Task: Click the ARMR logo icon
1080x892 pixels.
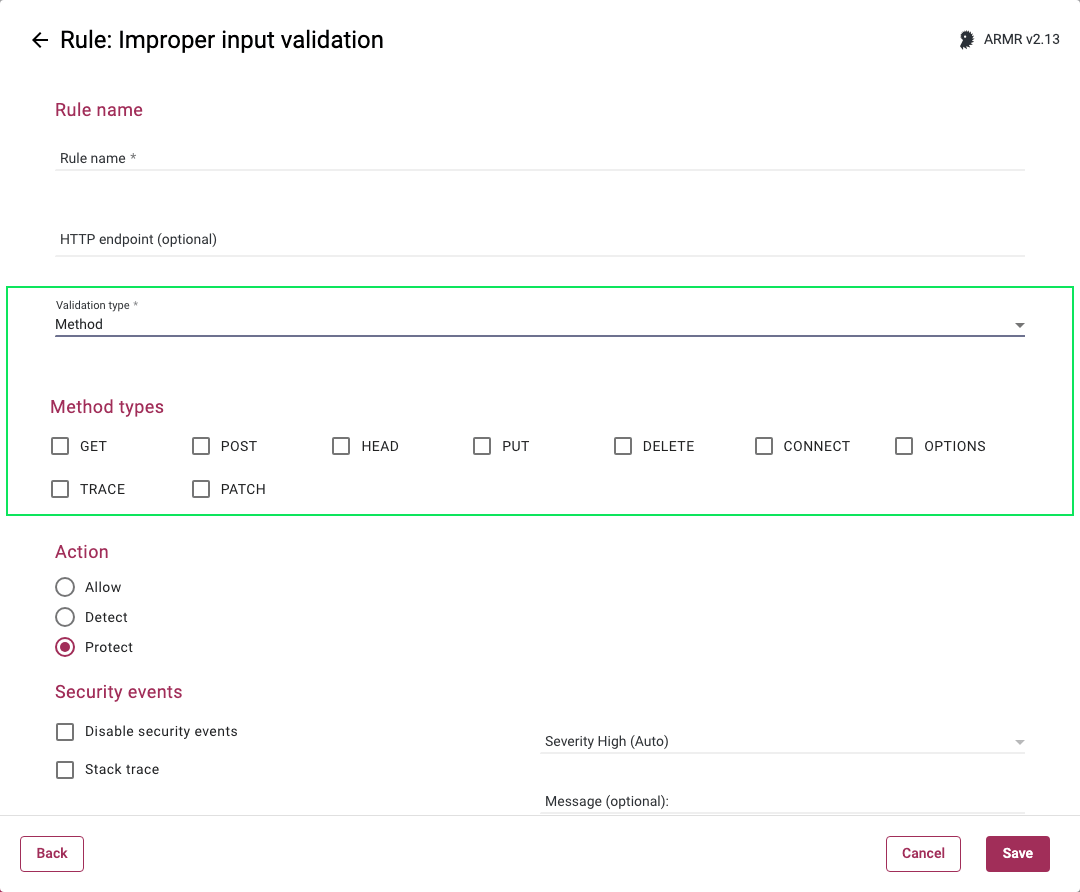Action: (966, 40)
